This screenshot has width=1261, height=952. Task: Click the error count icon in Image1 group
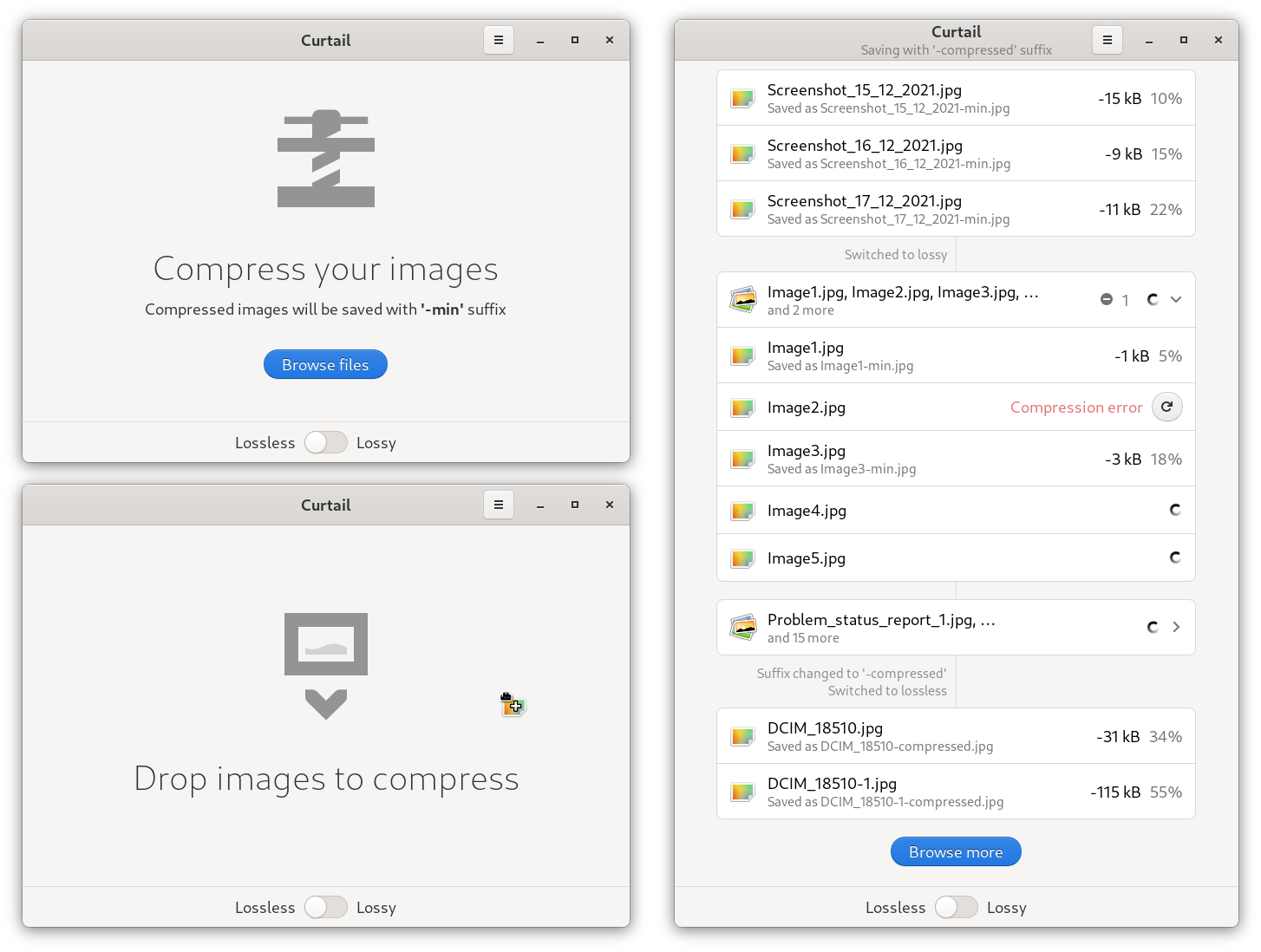click(x=1107, y=299)
